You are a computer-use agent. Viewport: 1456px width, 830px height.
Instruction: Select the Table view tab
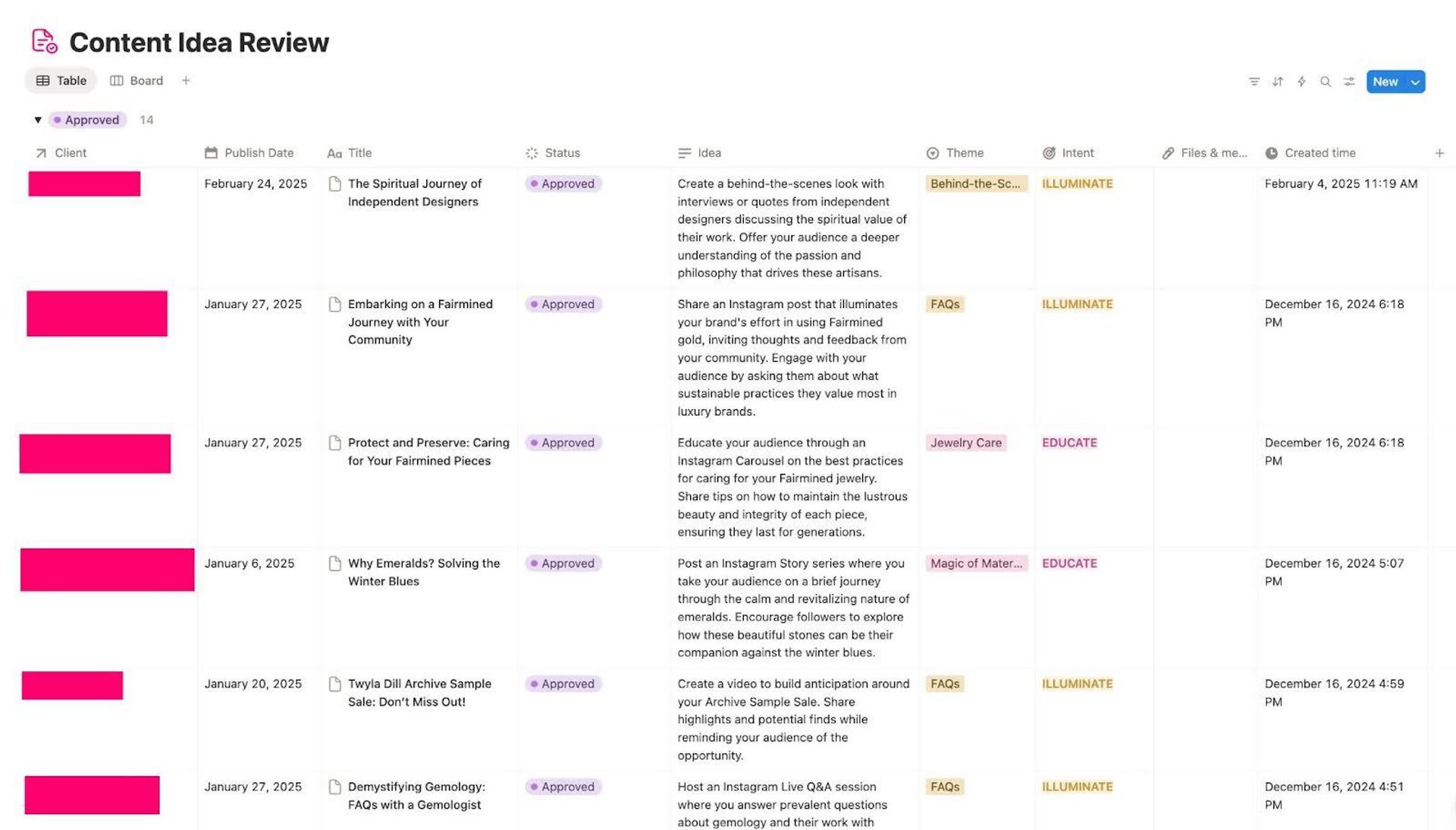tap(61, 80)
